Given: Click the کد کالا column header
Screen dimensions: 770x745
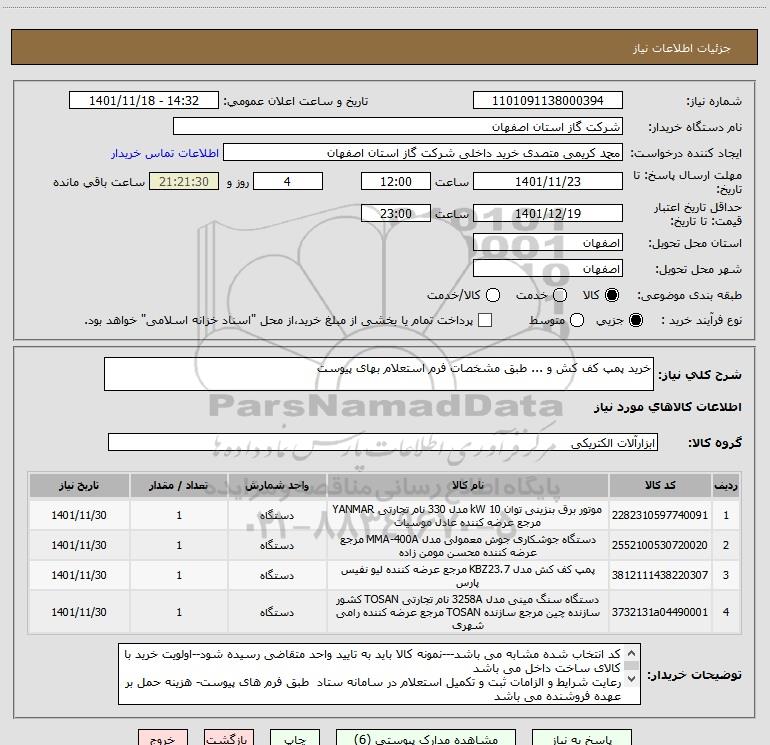Looking at the screenshot, I should (x=660, y=485).
